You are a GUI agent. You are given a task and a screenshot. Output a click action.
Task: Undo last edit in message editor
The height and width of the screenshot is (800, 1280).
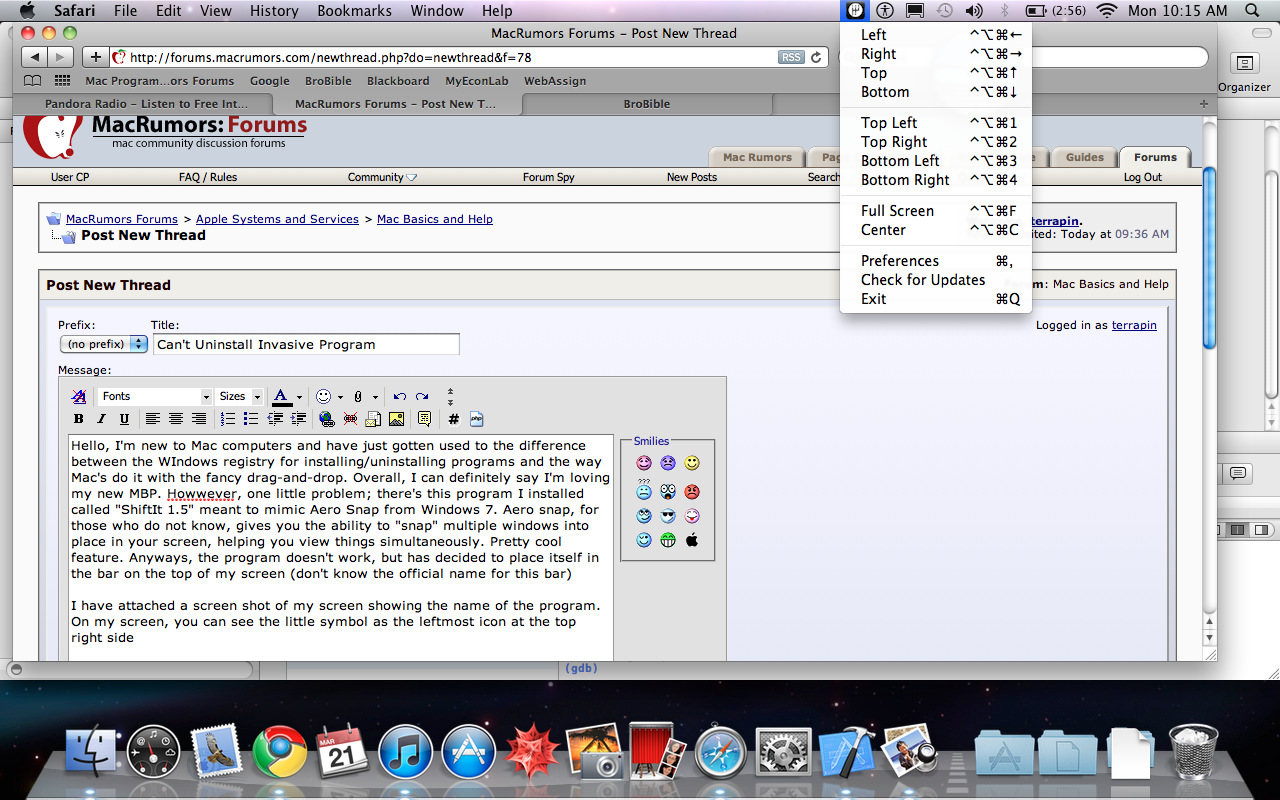point(400,397)
